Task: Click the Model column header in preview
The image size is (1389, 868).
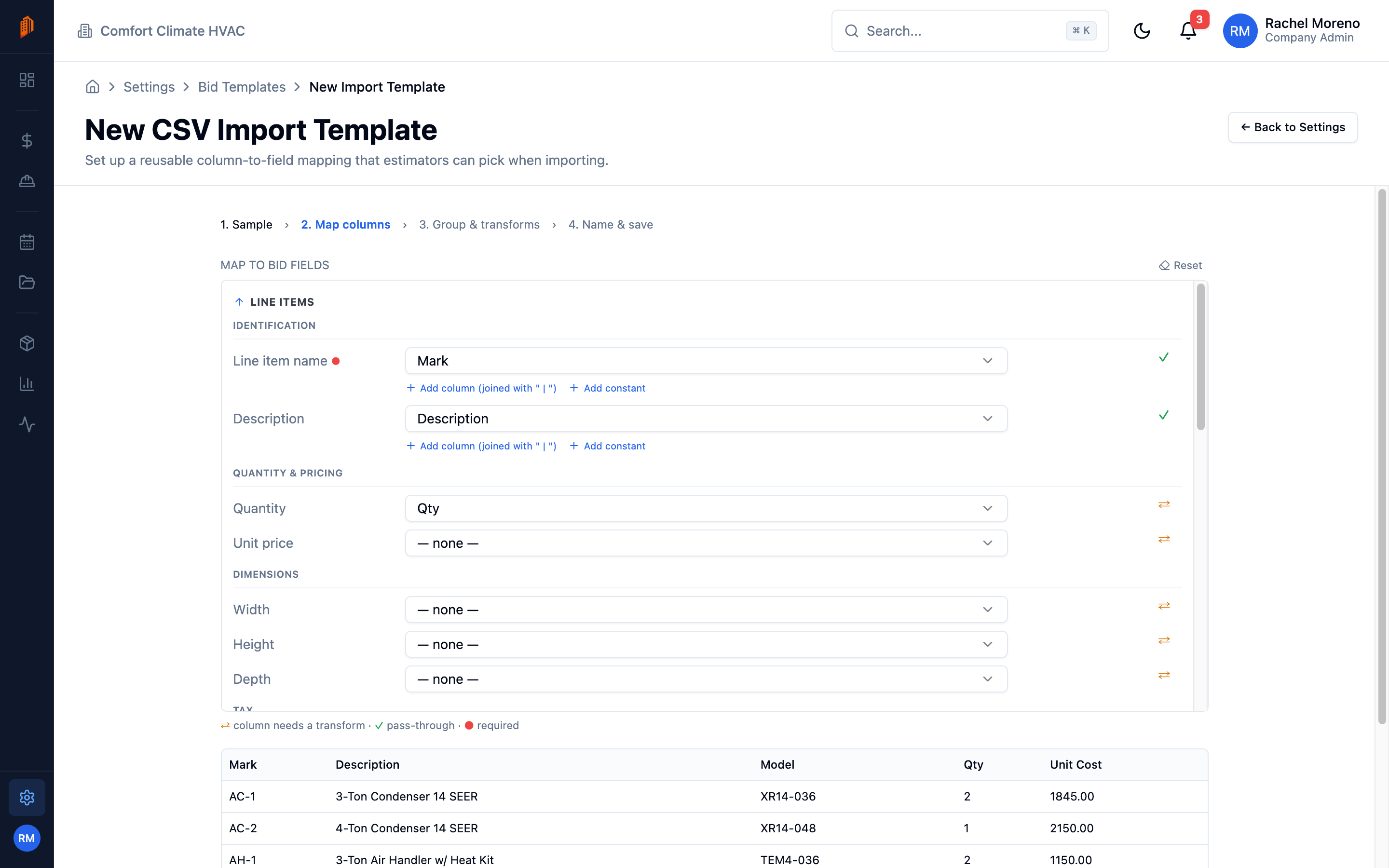Action: 777,765
